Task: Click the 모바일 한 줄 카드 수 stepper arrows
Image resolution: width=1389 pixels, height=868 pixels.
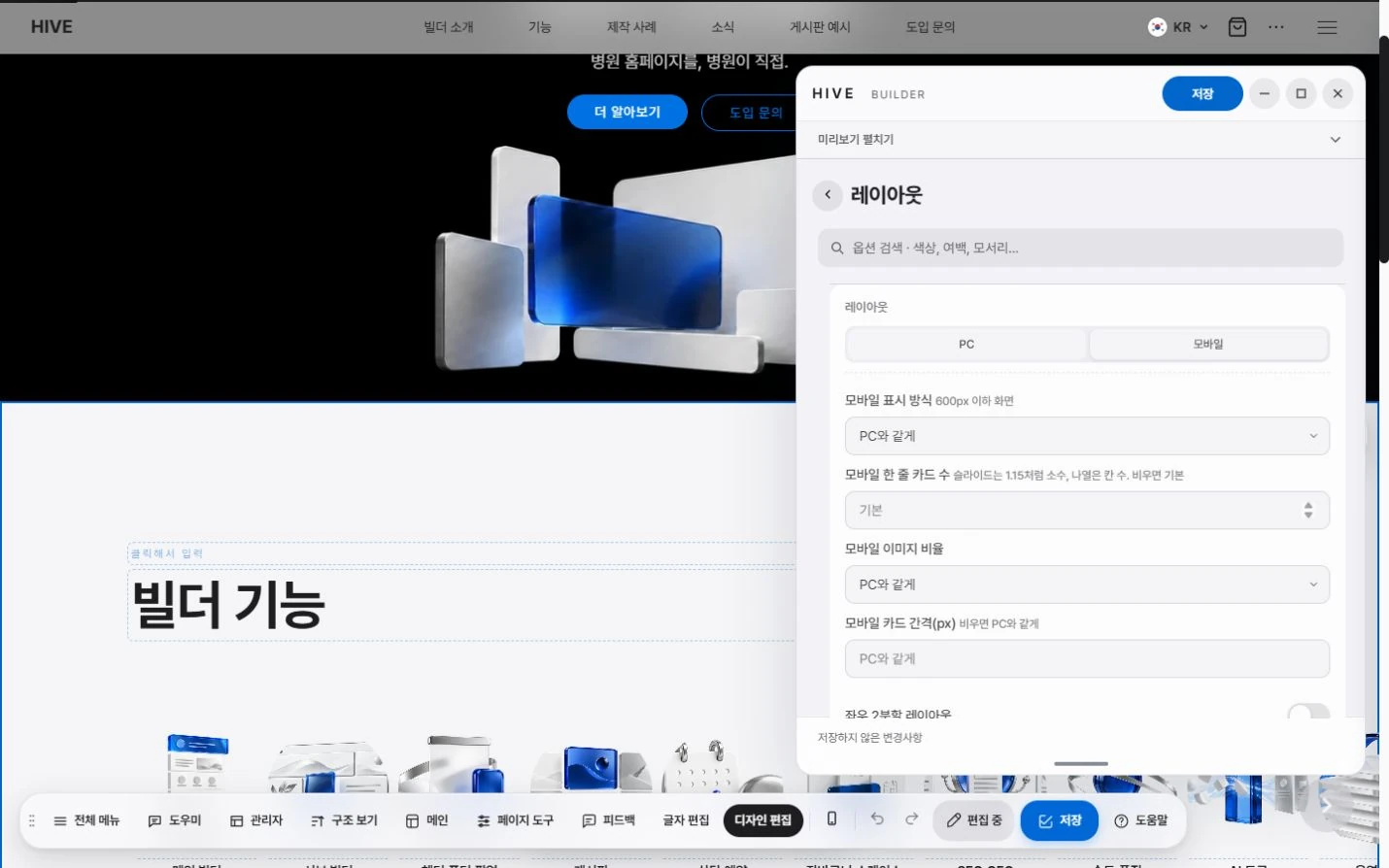Action: pos(1308,511)
